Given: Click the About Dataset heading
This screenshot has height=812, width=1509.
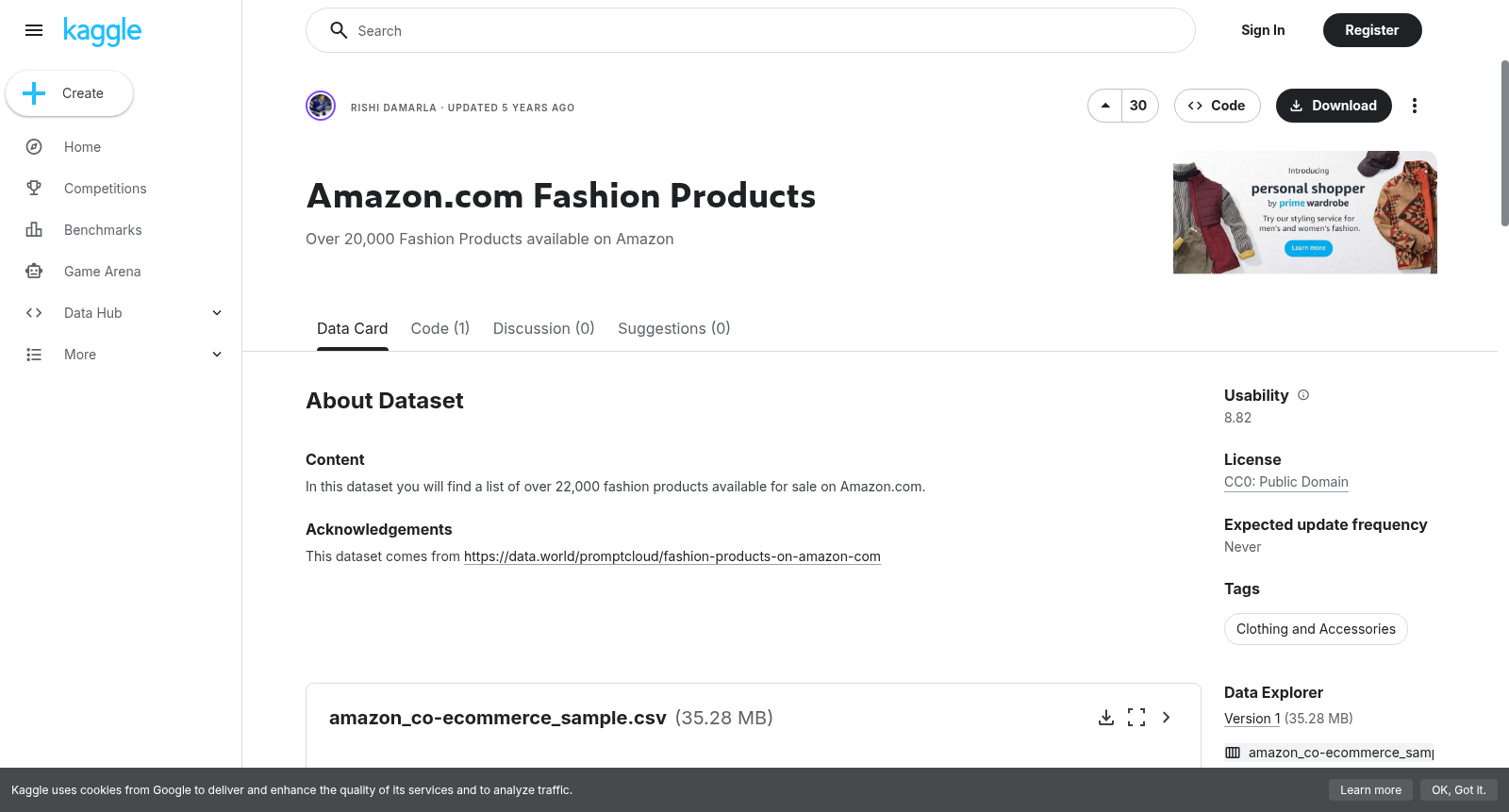Looking at the screenshot, I should (x=385, y=401).
